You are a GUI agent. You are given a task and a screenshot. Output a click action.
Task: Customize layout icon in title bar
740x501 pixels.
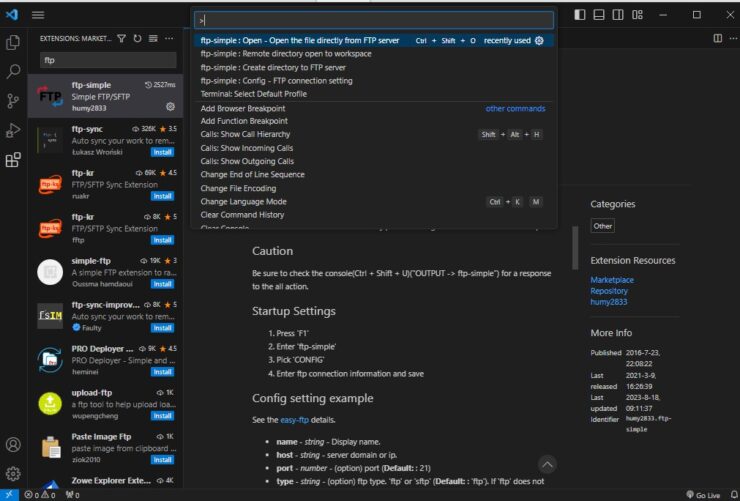pos(638,15)
